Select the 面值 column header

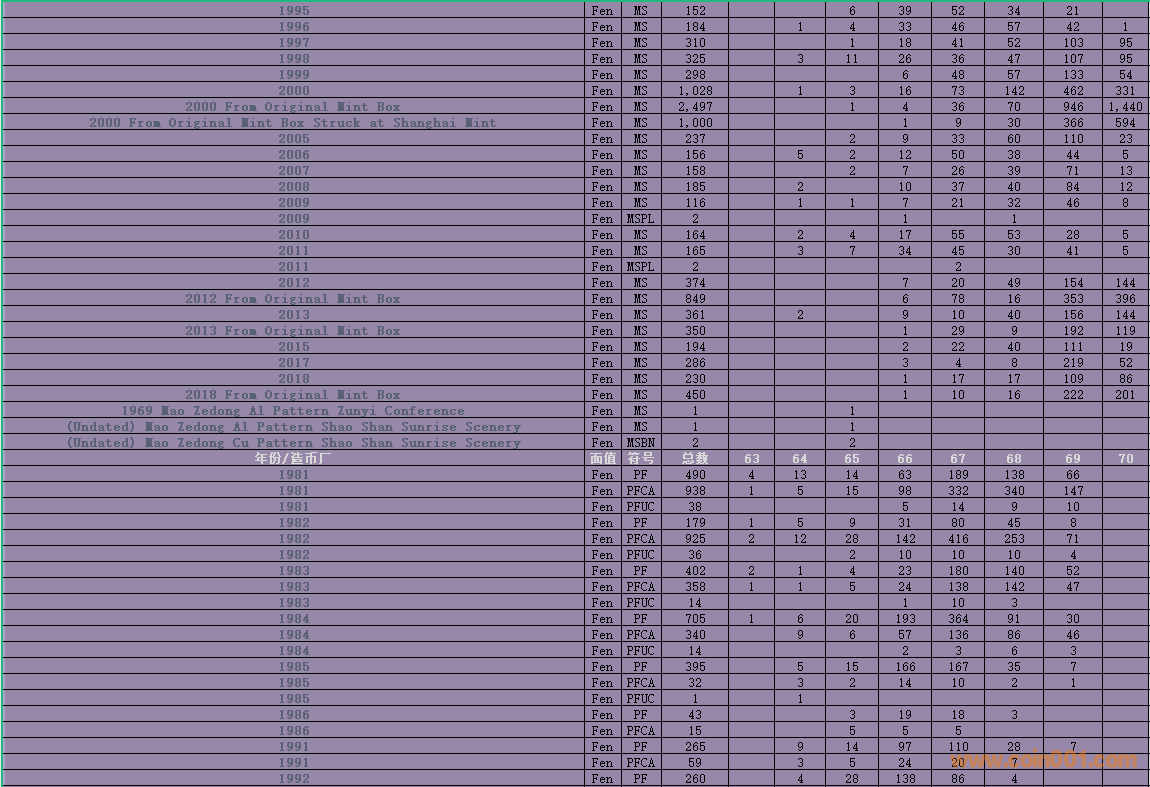[x=602, y=459]
